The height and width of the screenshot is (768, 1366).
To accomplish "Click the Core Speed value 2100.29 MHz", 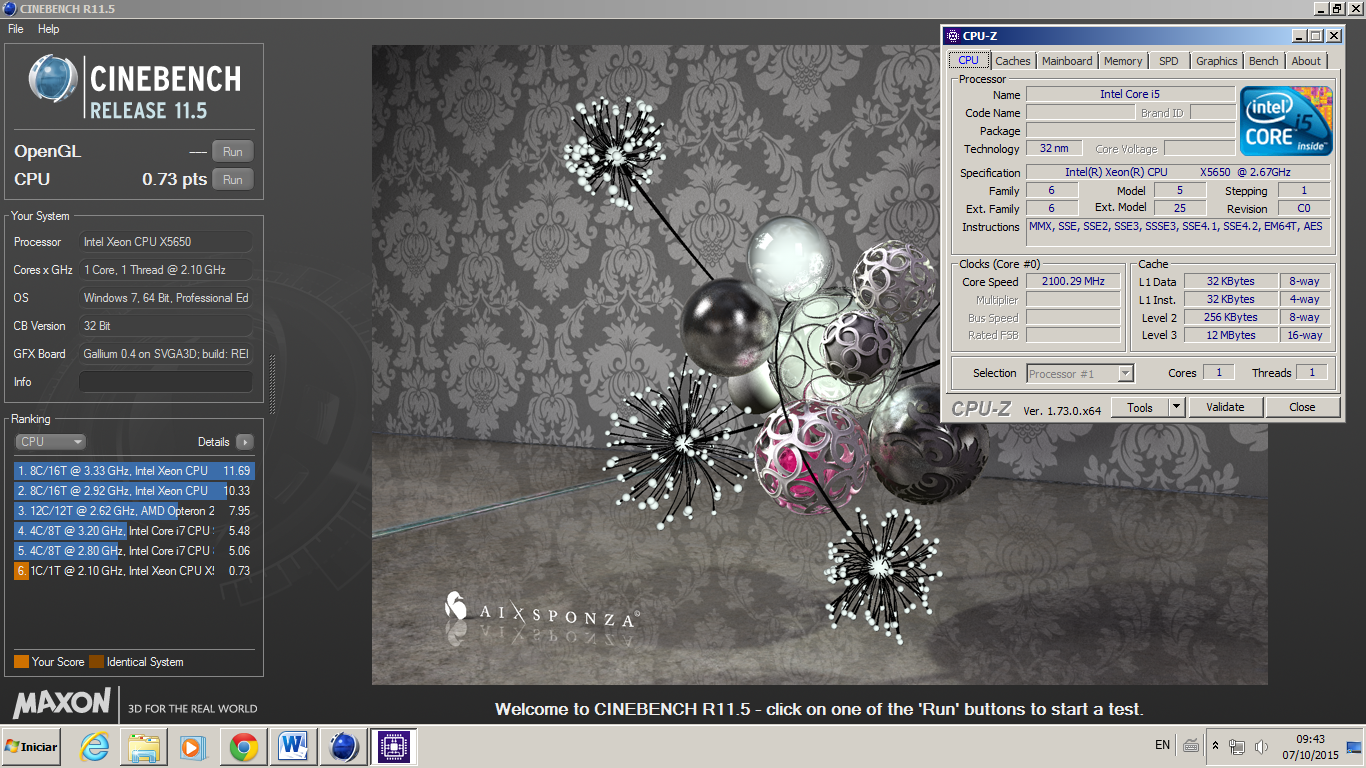I will click(x=1073, y=282).
